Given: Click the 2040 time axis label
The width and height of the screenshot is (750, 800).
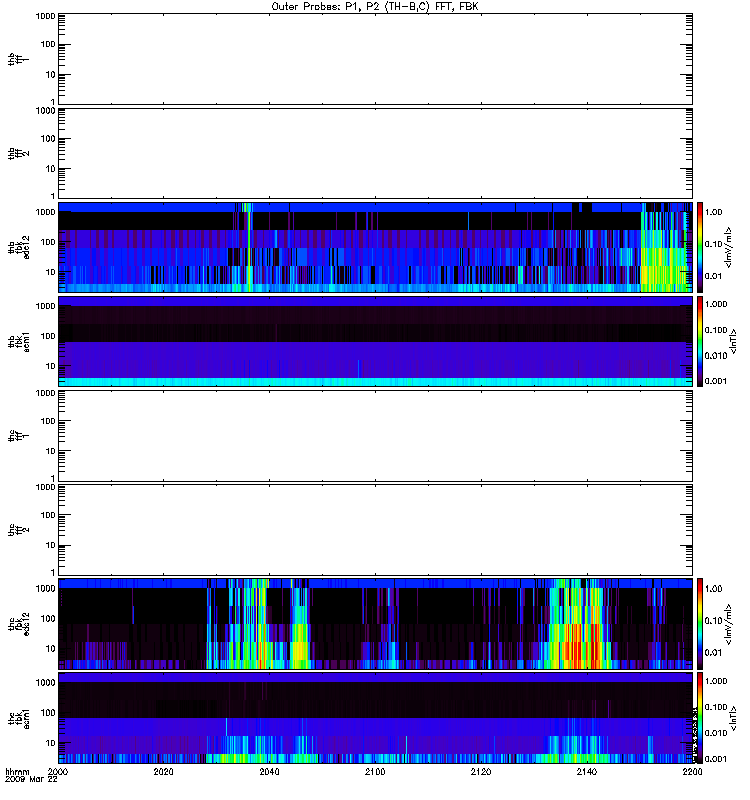Looking at the screenshot, I should [269, 771].
